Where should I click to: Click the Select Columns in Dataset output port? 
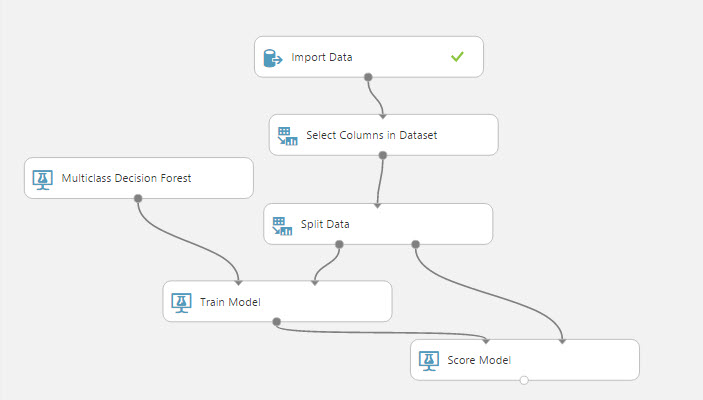tap(383, 155)
